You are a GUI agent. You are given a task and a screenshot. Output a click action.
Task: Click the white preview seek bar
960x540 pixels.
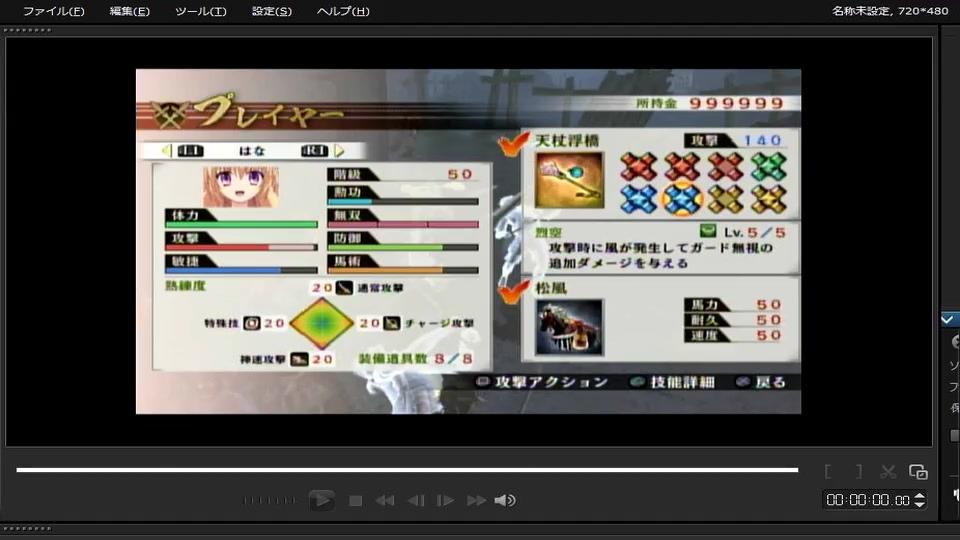tap(407, 470)
